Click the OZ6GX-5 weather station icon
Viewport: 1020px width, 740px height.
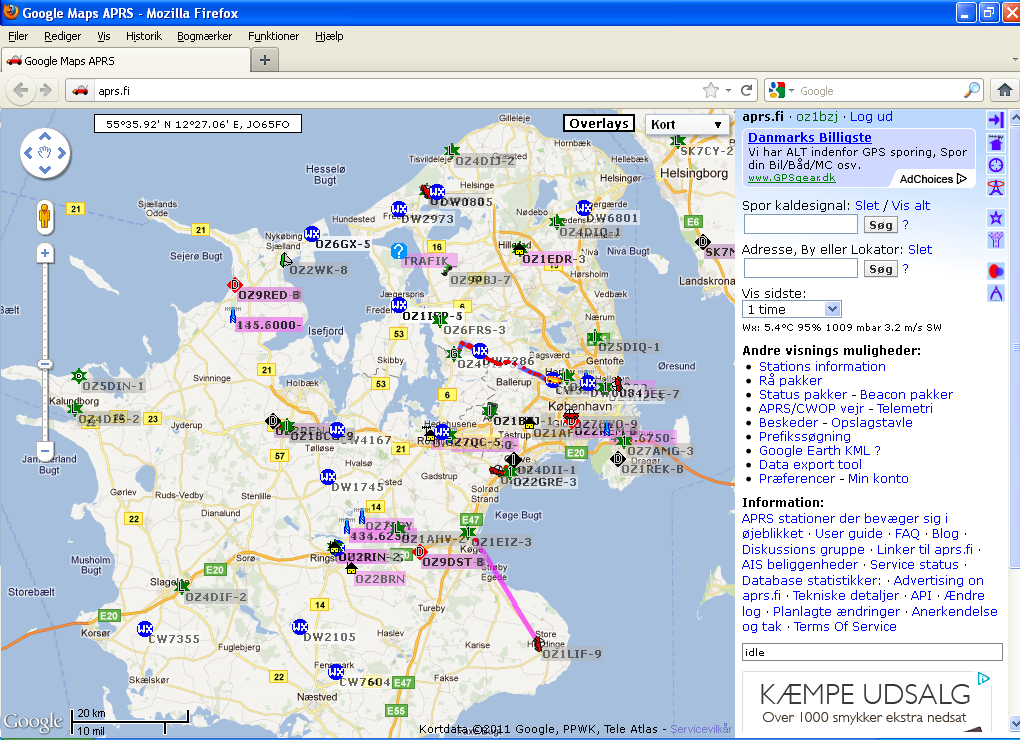coord(312,234)
